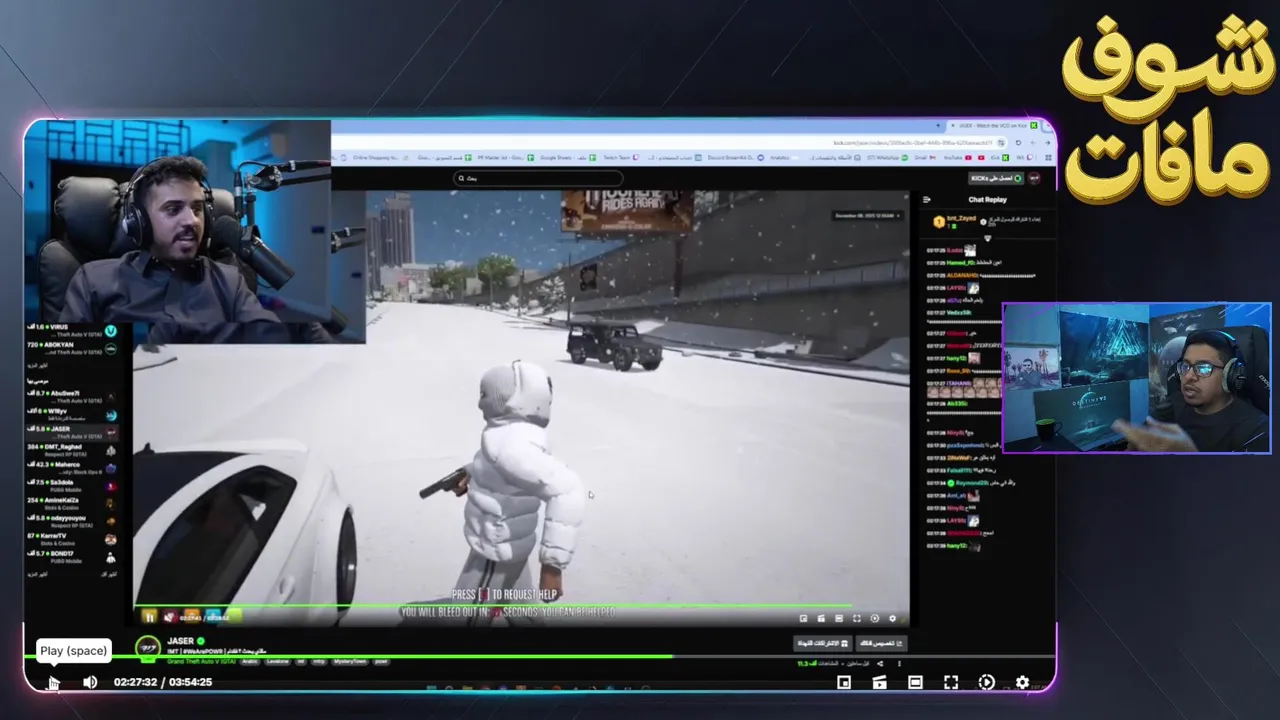This screenshot has width=1280, height=720.
Task: Open Kick VOD player settings gear
Action: pyautogui.click(x=892, y=618)
